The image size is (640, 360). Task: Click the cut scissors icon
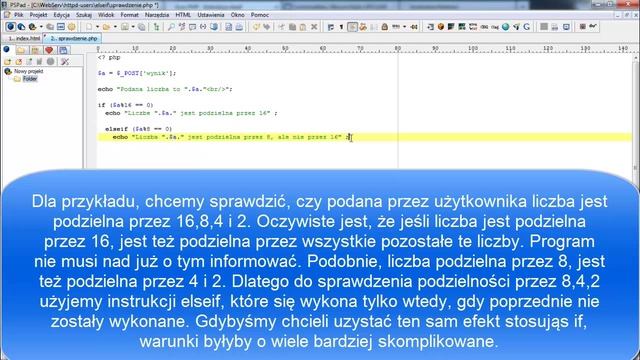pos(281,27)
